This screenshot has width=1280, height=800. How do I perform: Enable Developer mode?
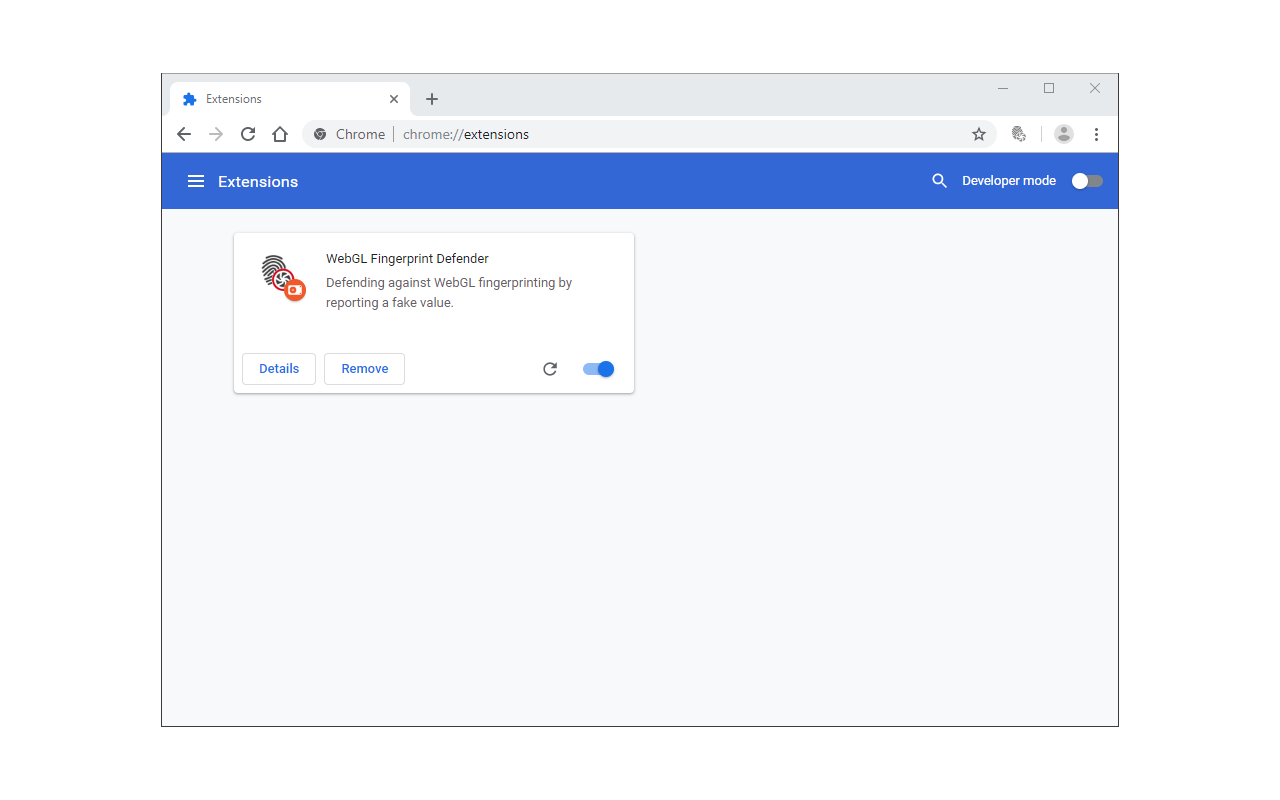pyautogui.click(x=1086, y=180)
